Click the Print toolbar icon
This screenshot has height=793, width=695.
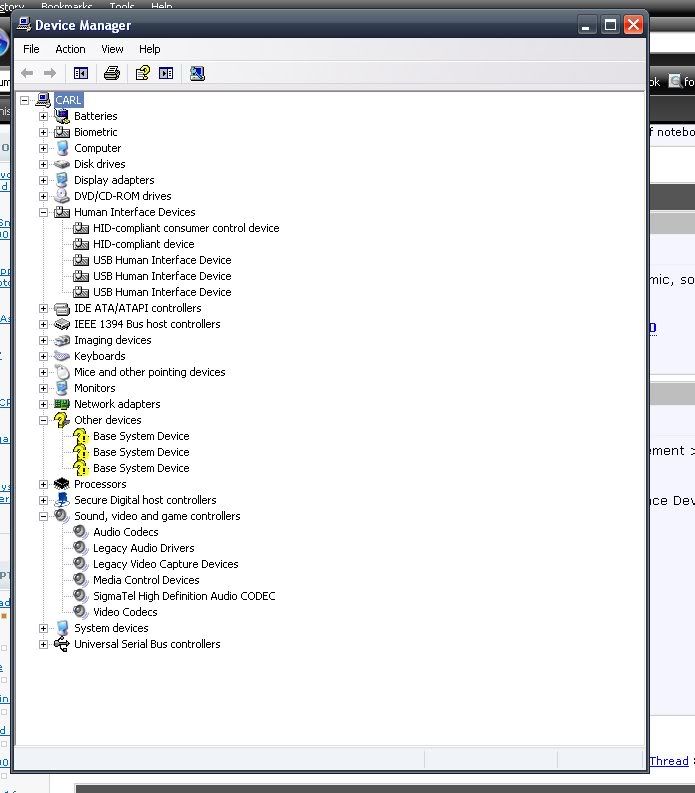tap(112, 73)
